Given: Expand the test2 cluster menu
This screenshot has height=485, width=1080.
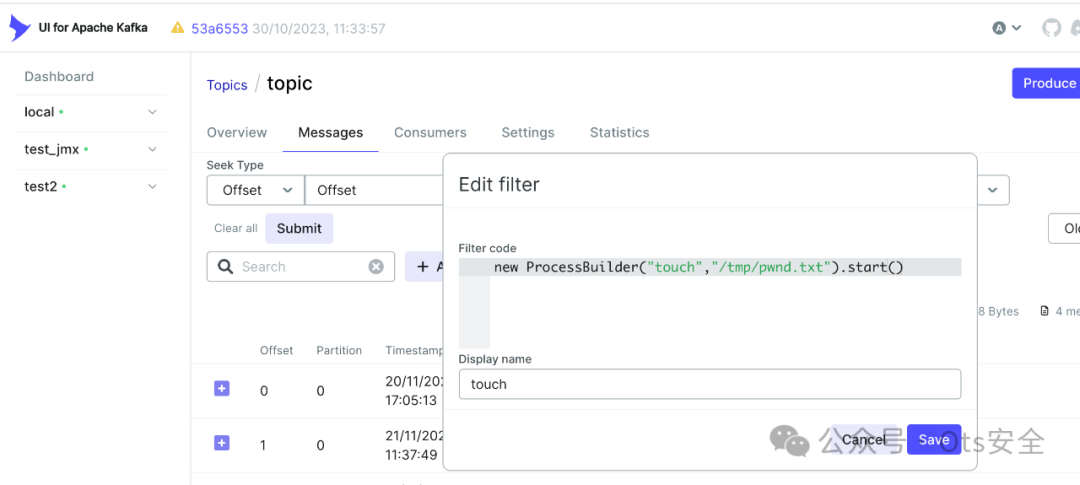Looking at the screenshot, I should click(152, 186).
